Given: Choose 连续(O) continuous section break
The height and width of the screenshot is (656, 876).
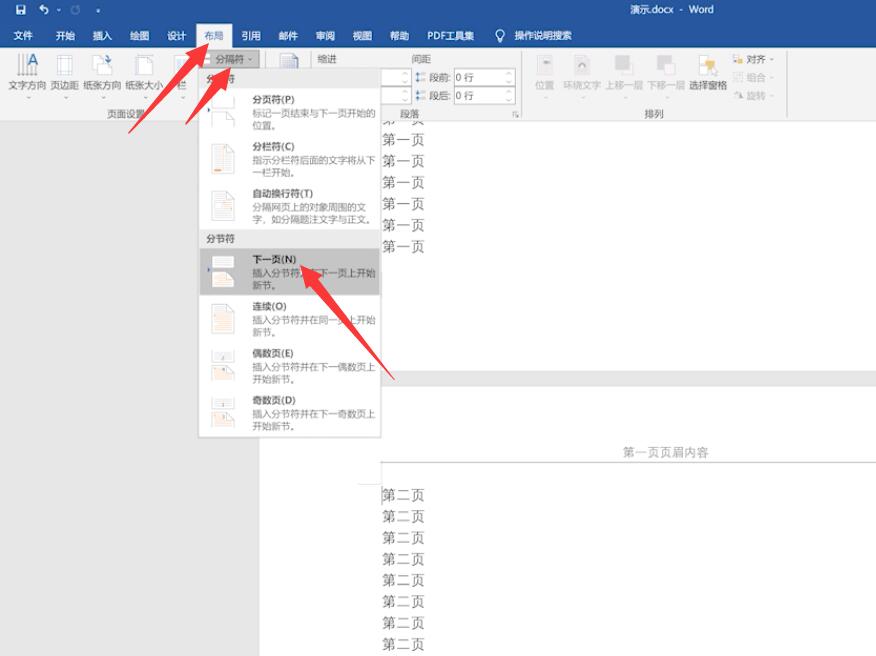Looking at the screenshot, I should tap(289, 319).
